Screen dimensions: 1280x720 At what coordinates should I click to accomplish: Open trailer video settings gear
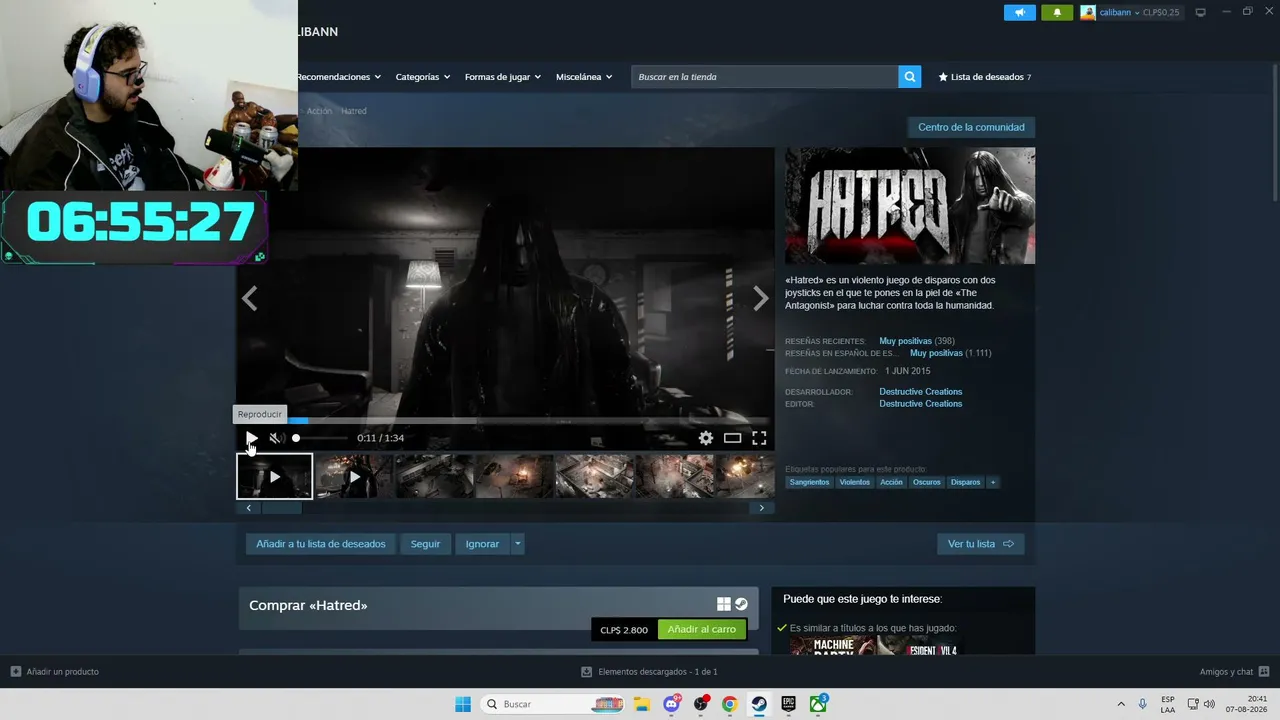click(x=706, y=438)
